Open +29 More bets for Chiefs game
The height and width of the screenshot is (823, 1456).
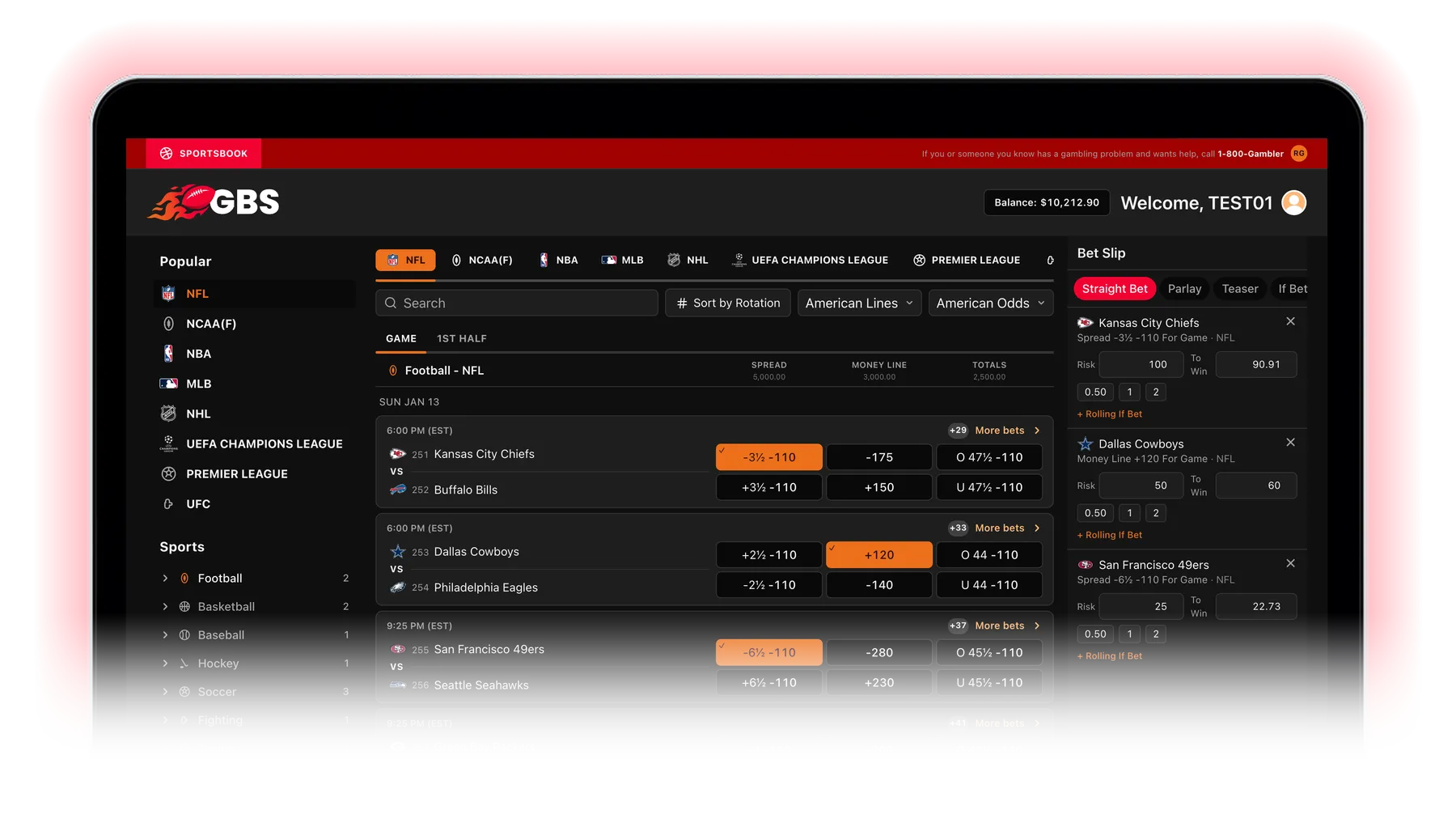[994, 431]
